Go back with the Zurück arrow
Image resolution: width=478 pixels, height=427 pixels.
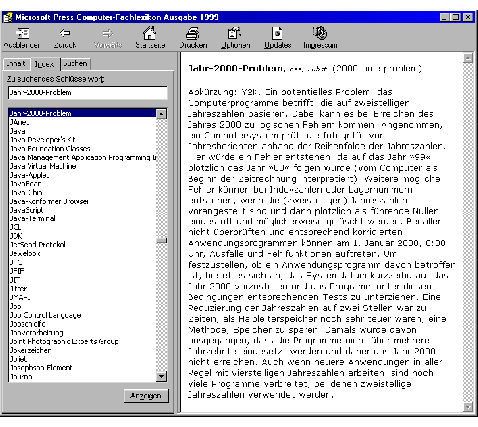(65, 33)
